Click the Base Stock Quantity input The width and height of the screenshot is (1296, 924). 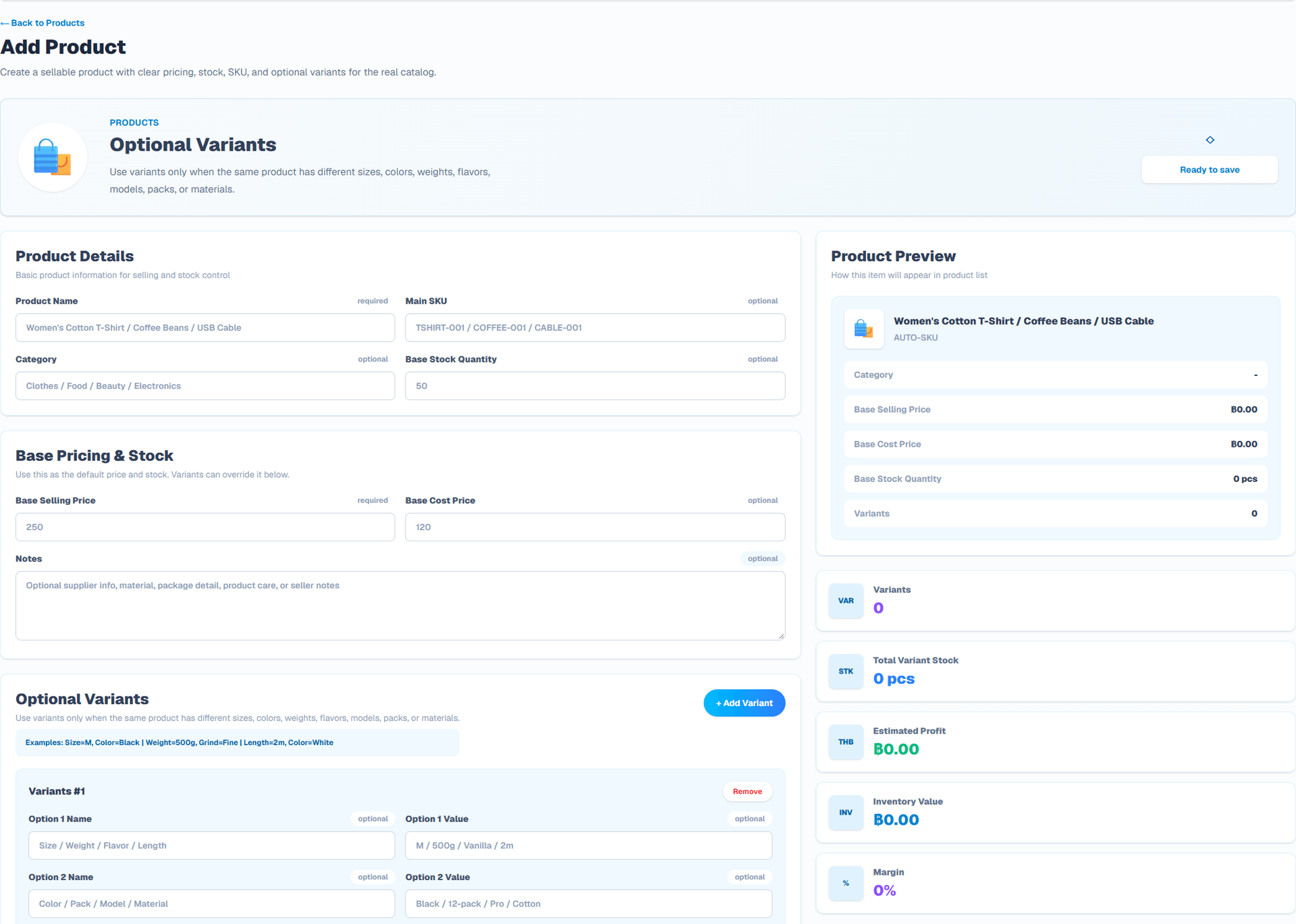click(595, 386)
